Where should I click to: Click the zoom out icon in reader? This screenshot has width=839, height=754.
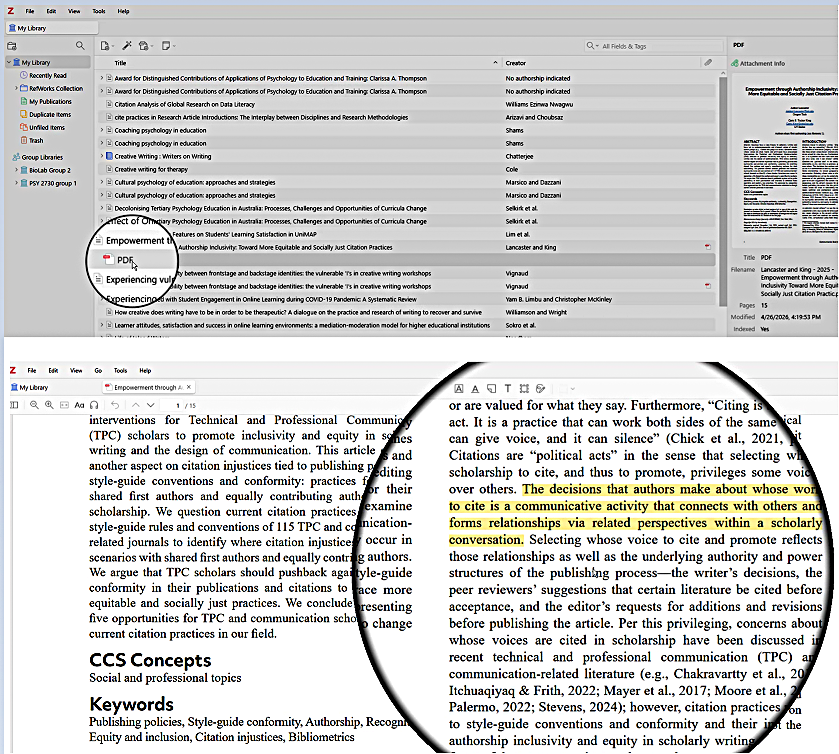34,404
